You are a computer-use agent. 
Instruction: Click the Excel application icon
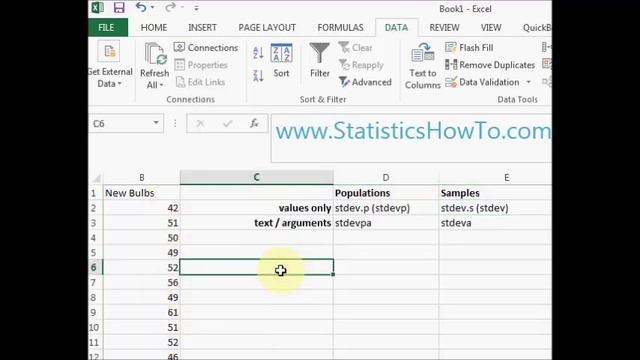(x=97, y=8)
